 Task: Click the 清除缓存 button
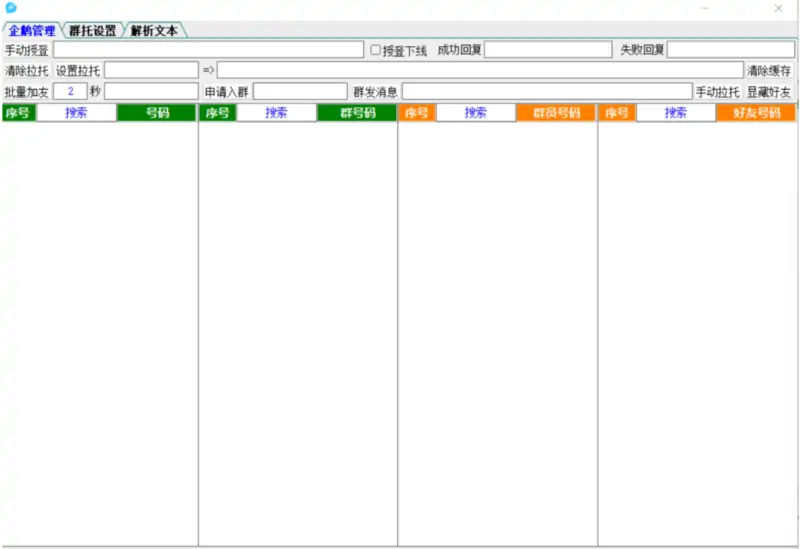769,71
